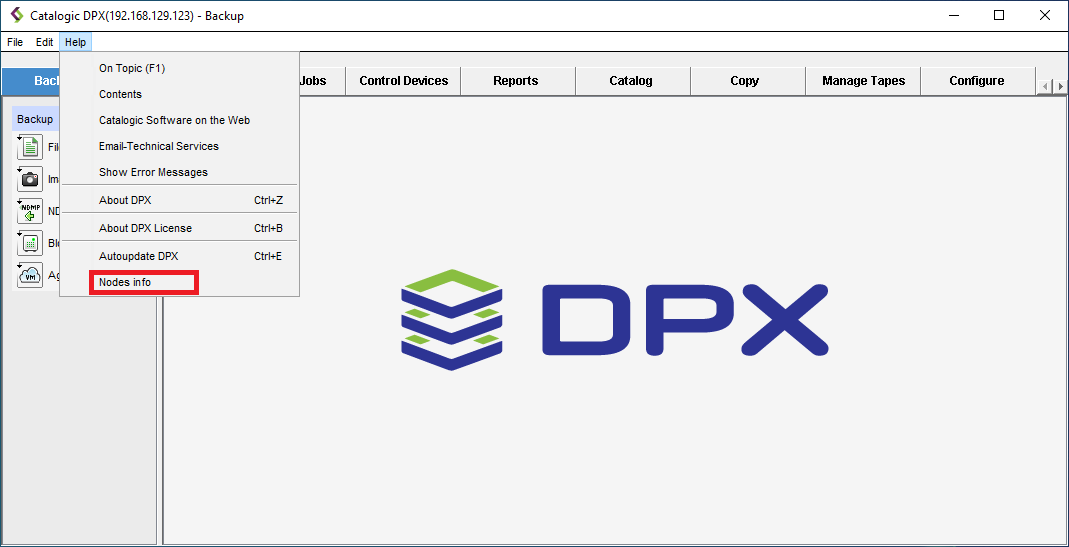Click the Catalogic app icon in title bar

(16, 16)
